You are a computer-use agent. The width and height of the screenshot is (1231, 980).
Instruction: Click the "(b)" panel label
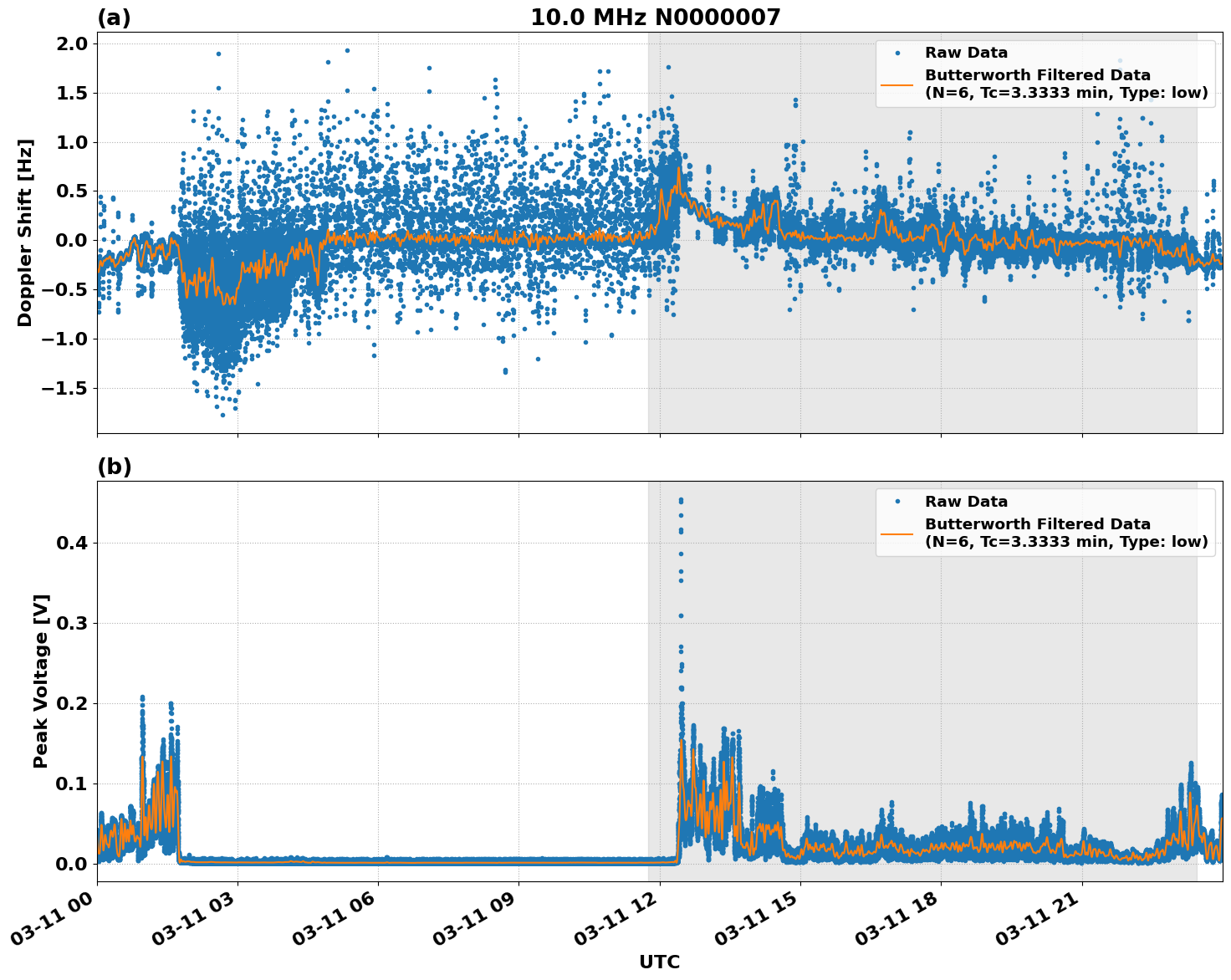point(114,467)
